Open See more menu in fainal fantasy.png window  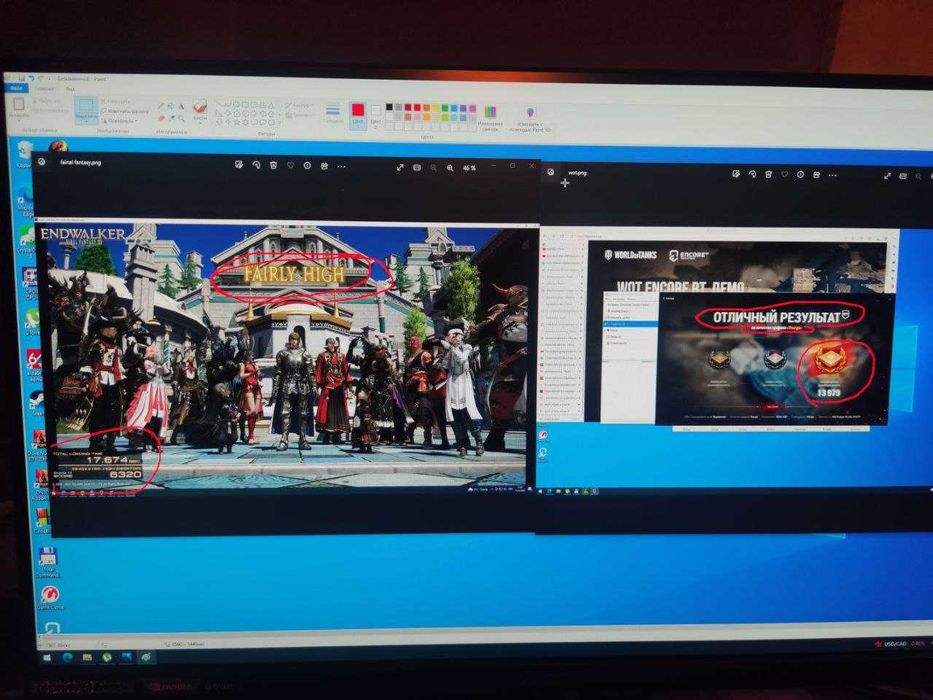[x=341, y=167]
